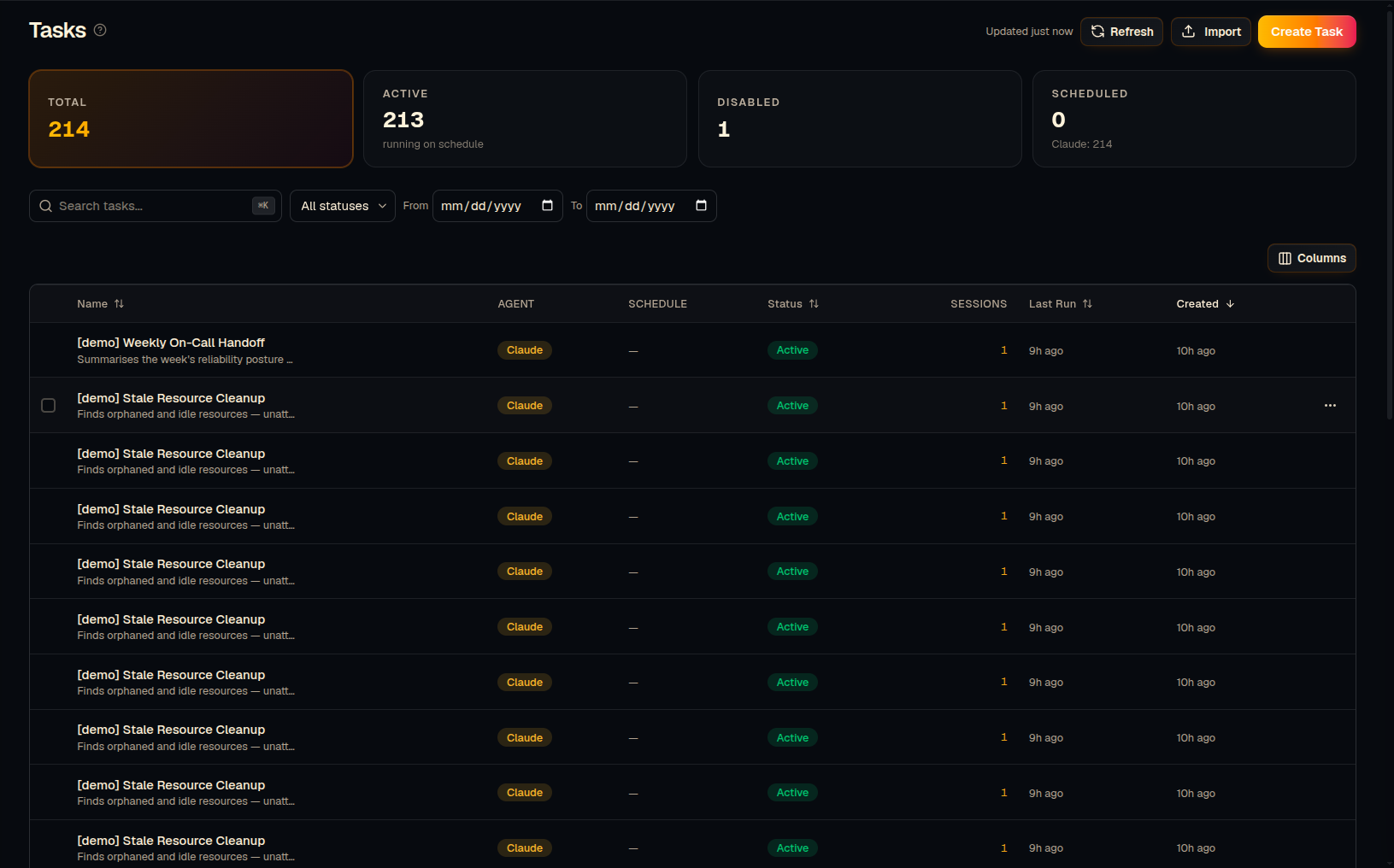Select the Scheduled summary card
The width and height of the screenshot is (1394, 868).
coord(1194,119)
